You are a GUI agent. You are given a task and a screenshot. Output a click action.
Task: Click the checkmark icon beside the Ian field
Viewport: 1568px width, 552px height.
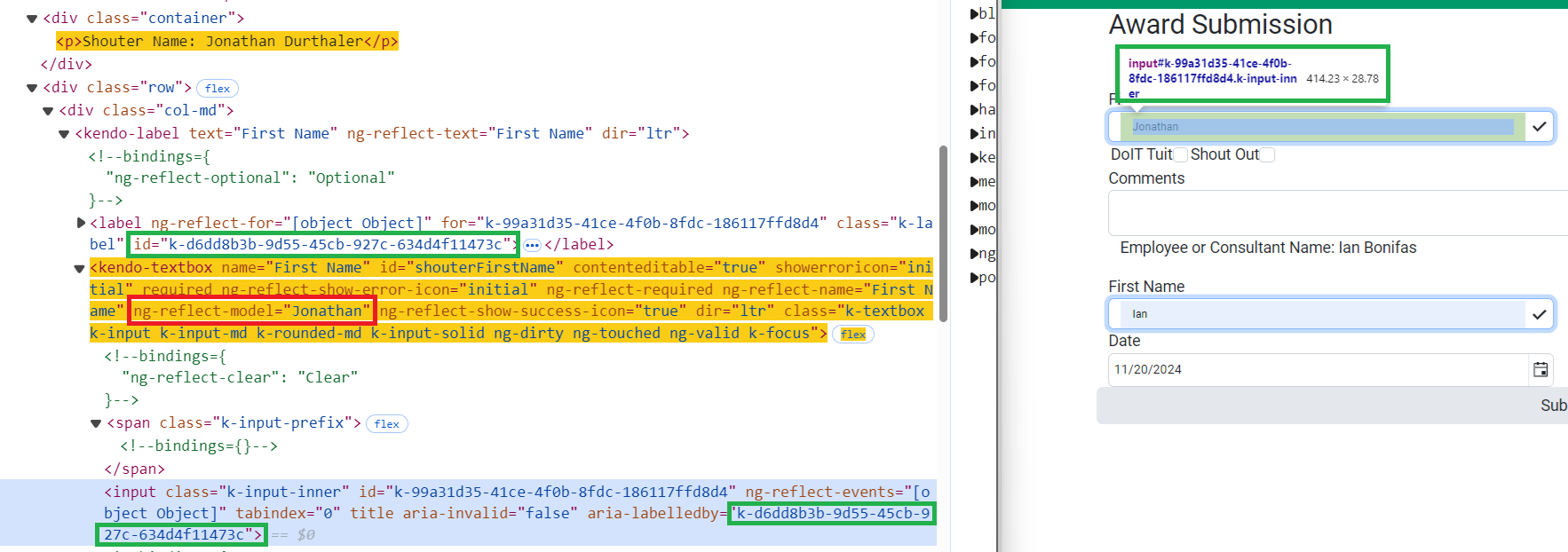click(1539, 314)
